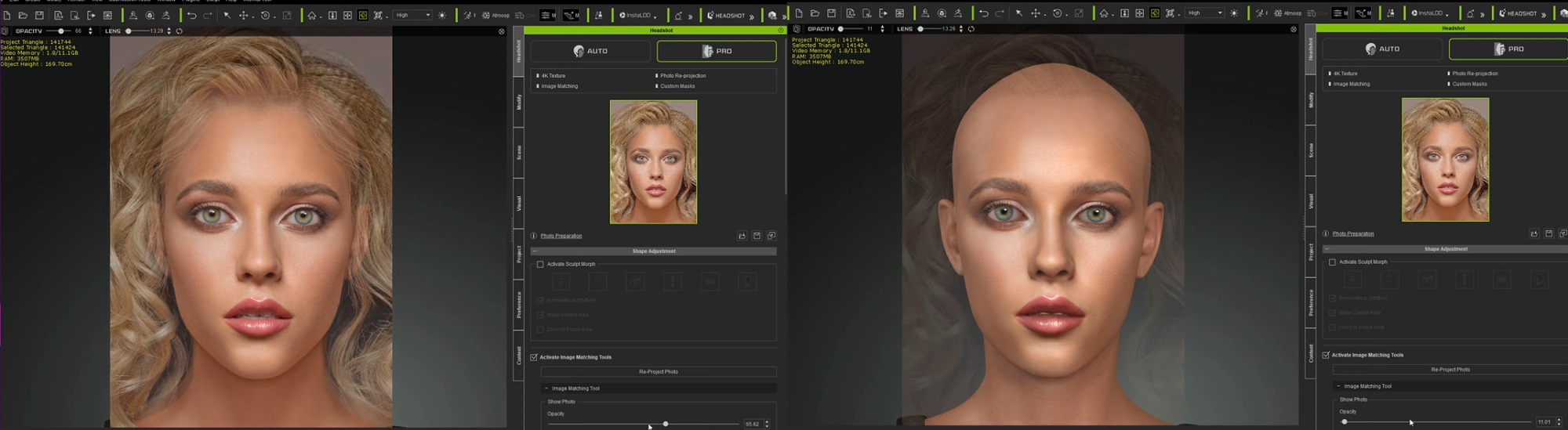The image size is (1568, 430).
Task: Click the Home view icon in left toolbar
Action: 312,16
